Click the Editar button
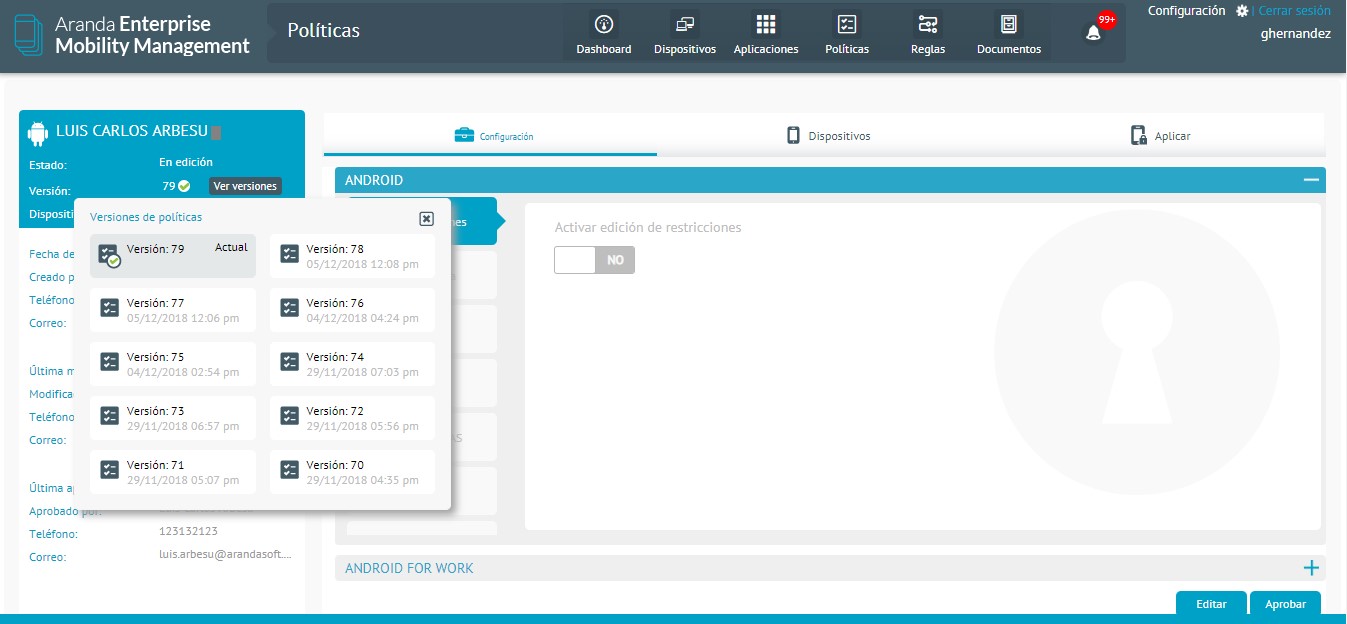The width and height of the screenshot is (1347, 624). click(x=1211, y=604)
